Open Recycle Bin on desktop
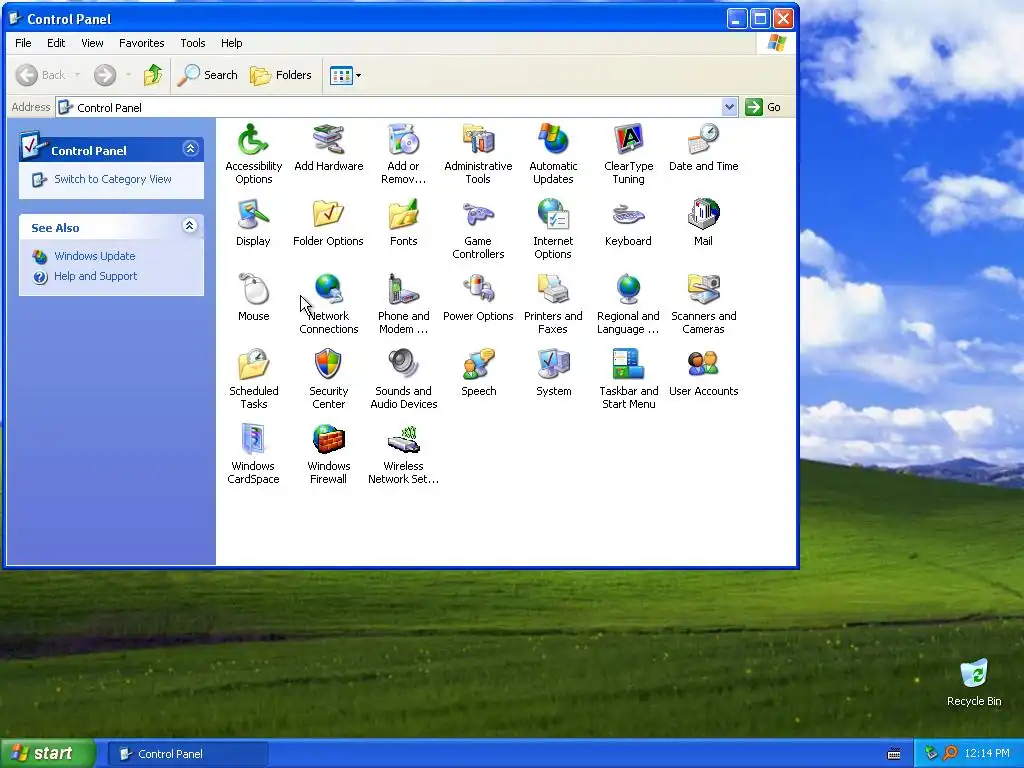Image resolution: width=1024 pixels, height=768 pixels. (974, 683)
